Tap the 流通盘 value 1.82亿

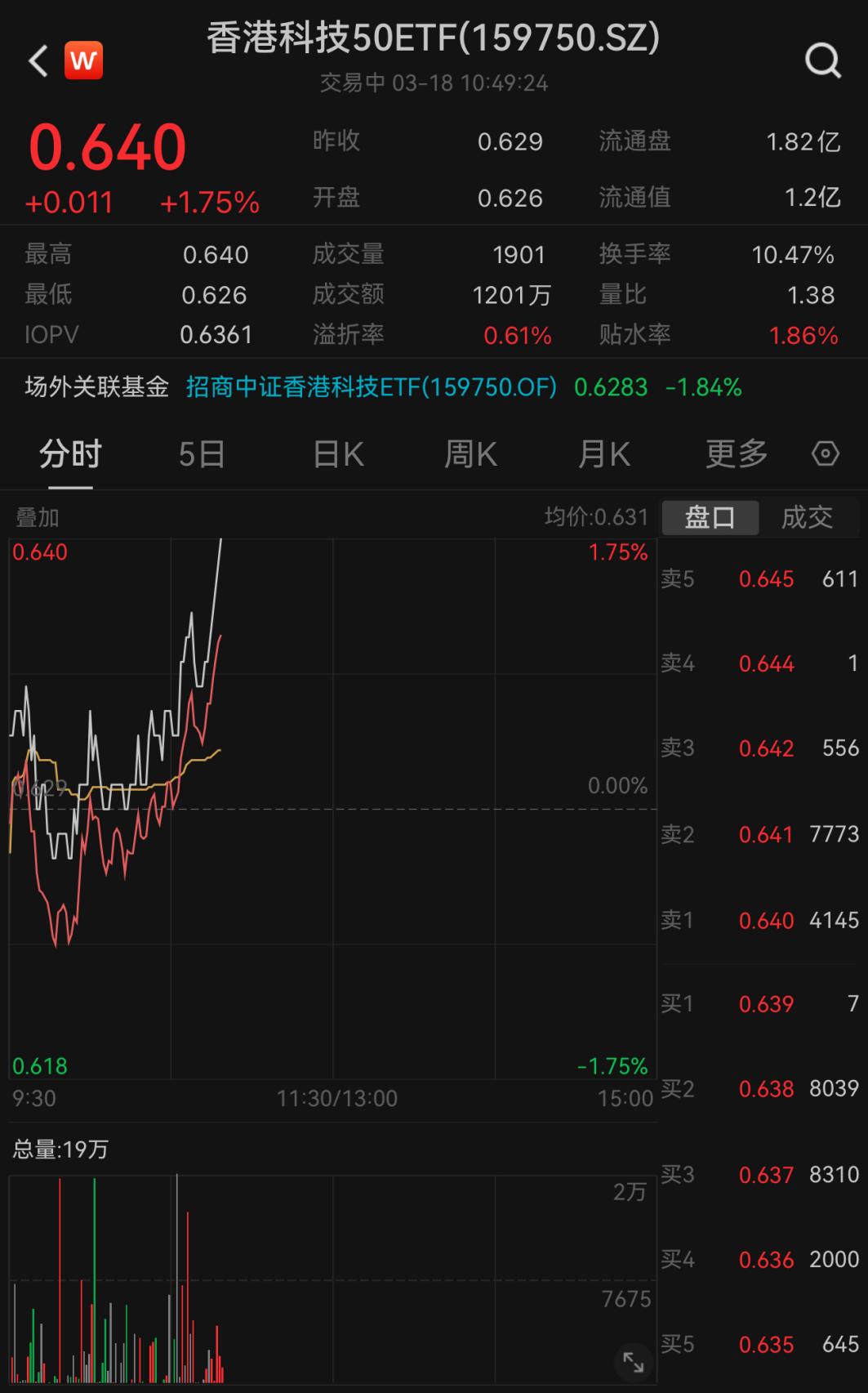point(803,142)
